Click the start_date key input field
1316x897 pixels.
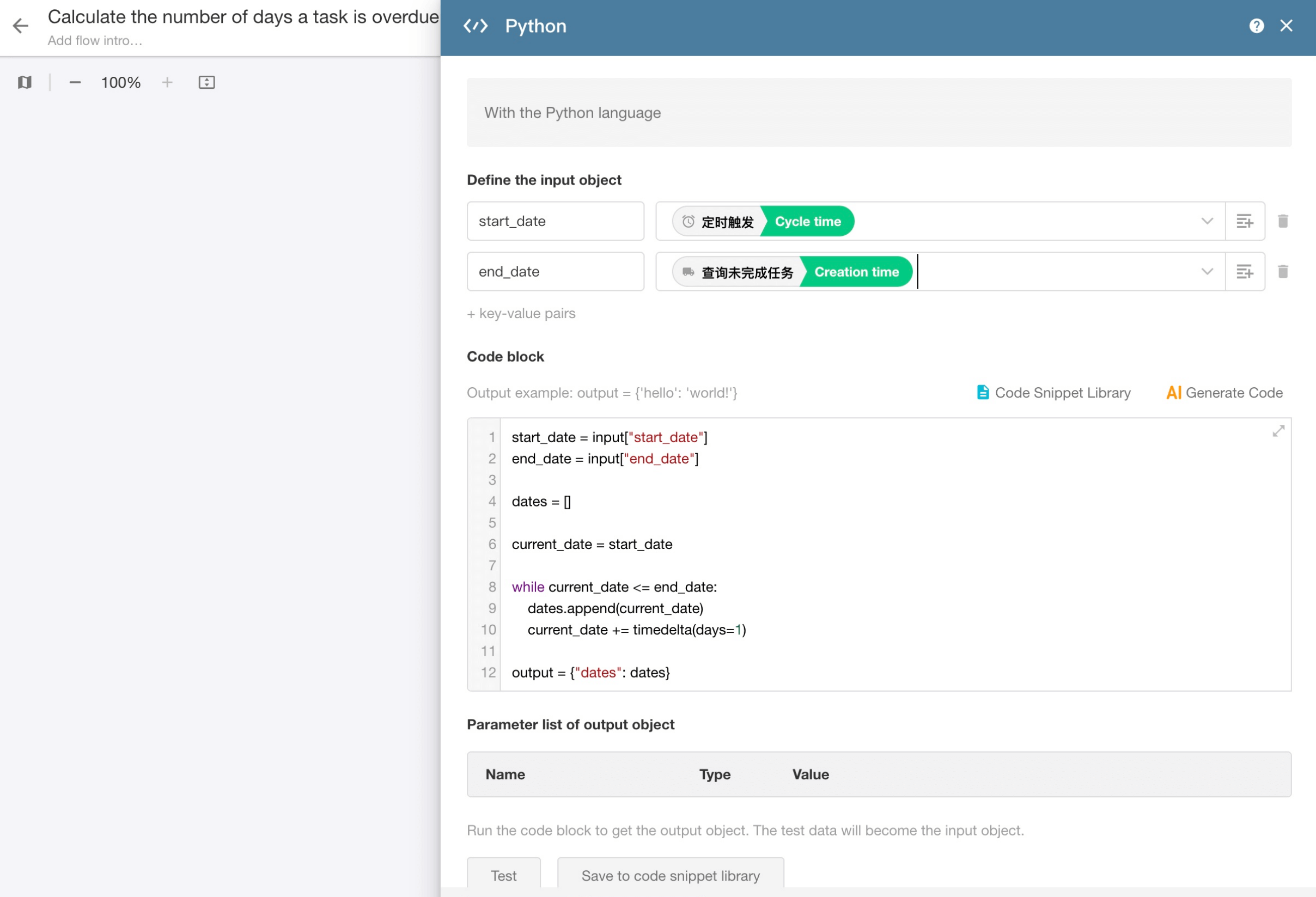(555, 222)
